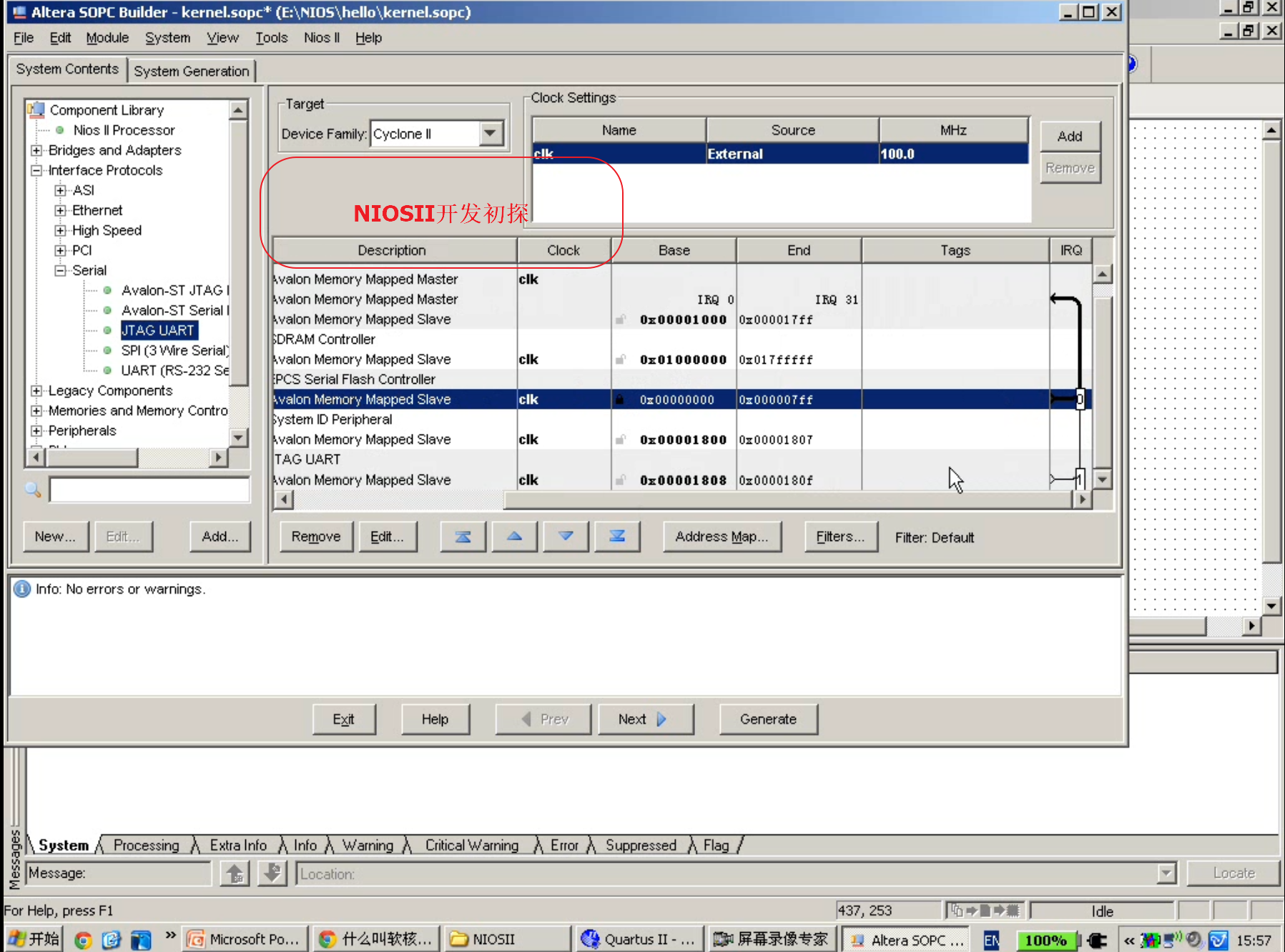This screenshot has width=1285, height=952.
Task: Toggle lock icon on base 0x00001808
Action: (621, 480)
